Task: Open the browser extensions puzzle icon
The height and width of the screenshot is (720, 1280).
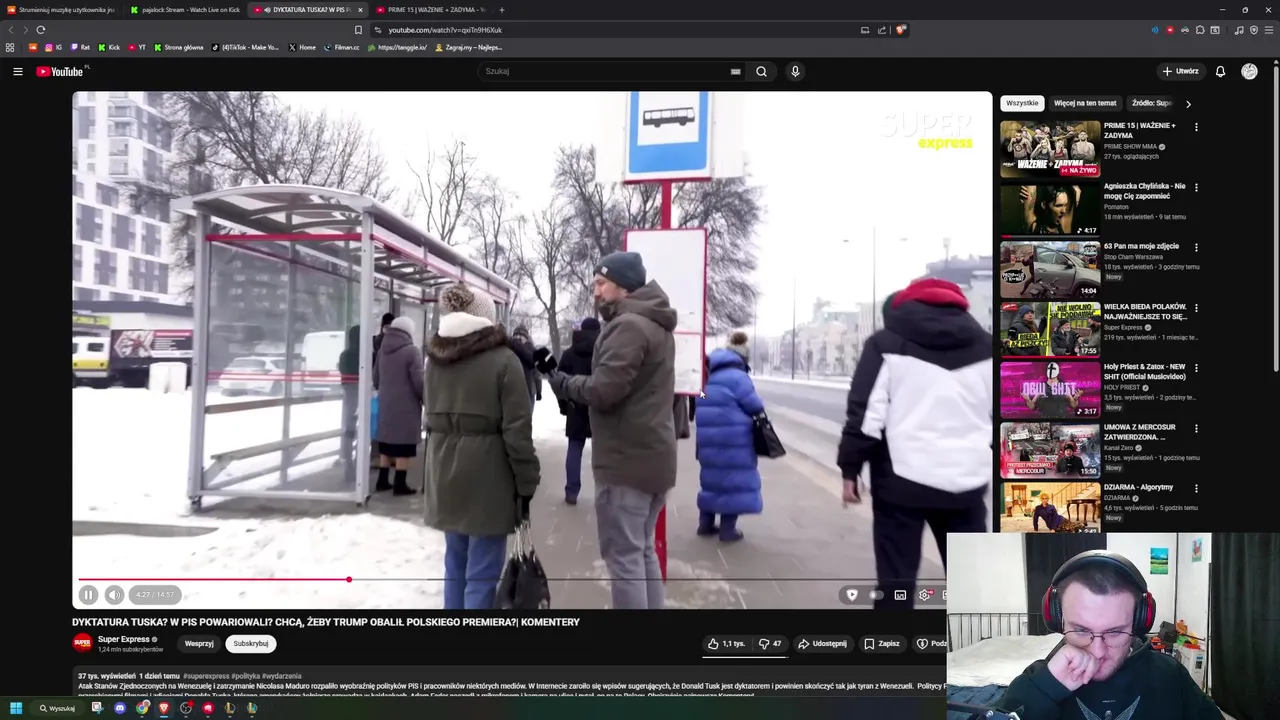Action: (1200, 30)
